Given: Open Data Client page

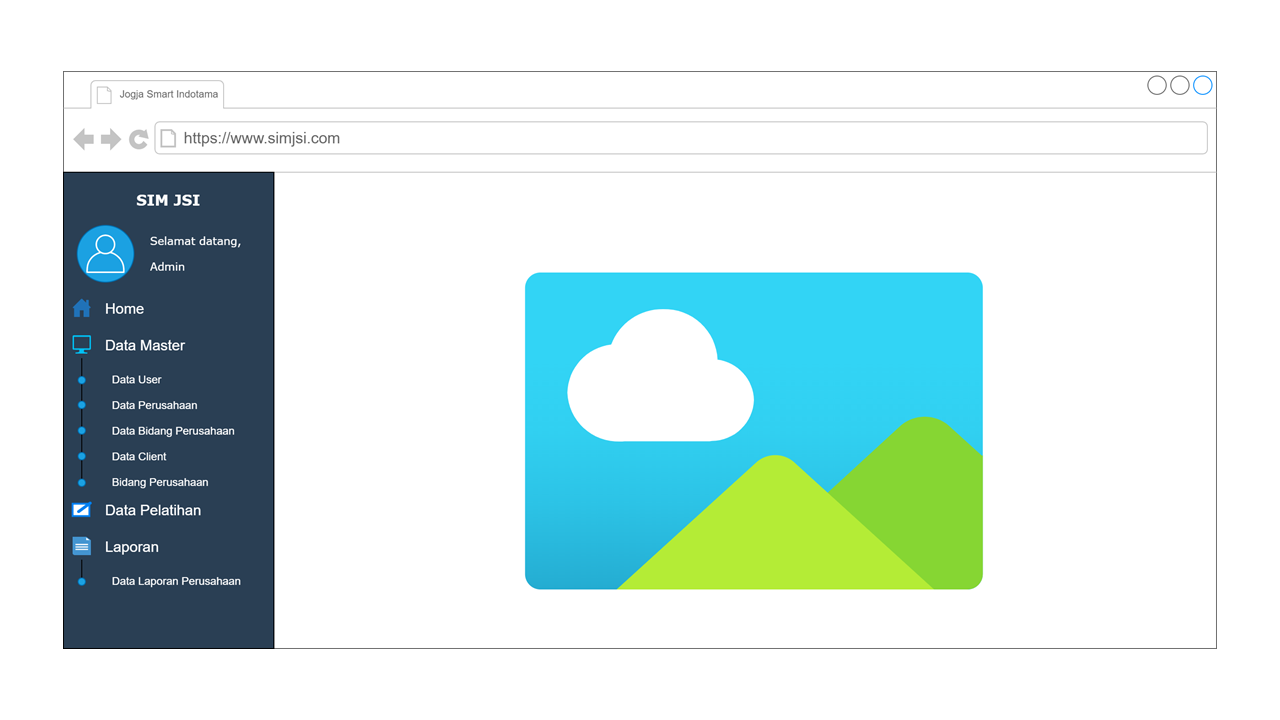Looking at the screenshot, I should 139,457.
